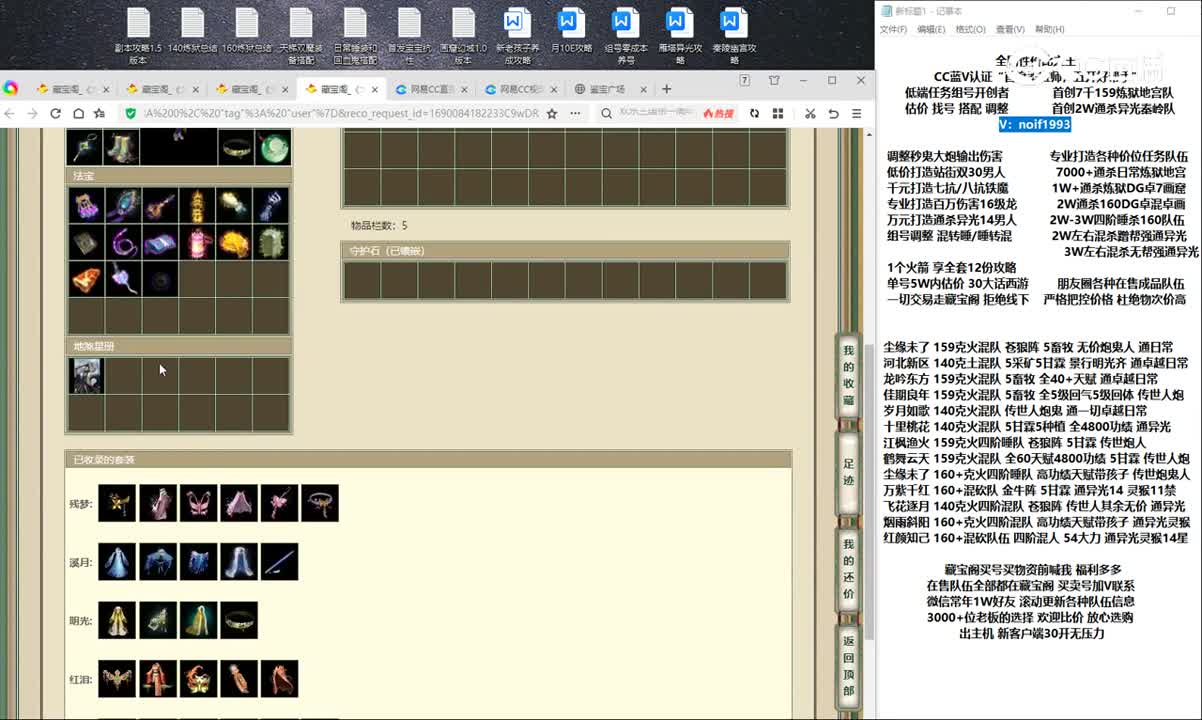Open the 月10E攻略 Word document
Screen dimensions: 1202x720
tap(571, 31)
